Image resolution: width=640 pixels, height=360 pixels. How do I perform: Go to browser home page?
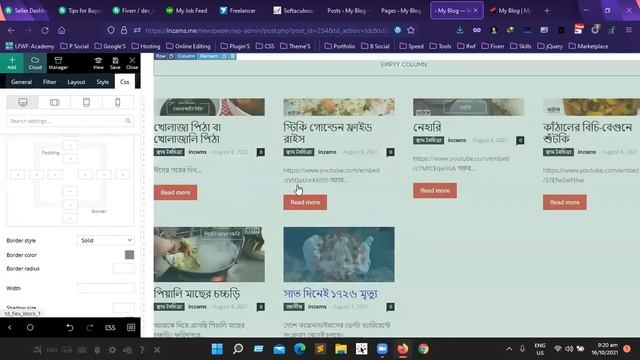pos(61,30)
